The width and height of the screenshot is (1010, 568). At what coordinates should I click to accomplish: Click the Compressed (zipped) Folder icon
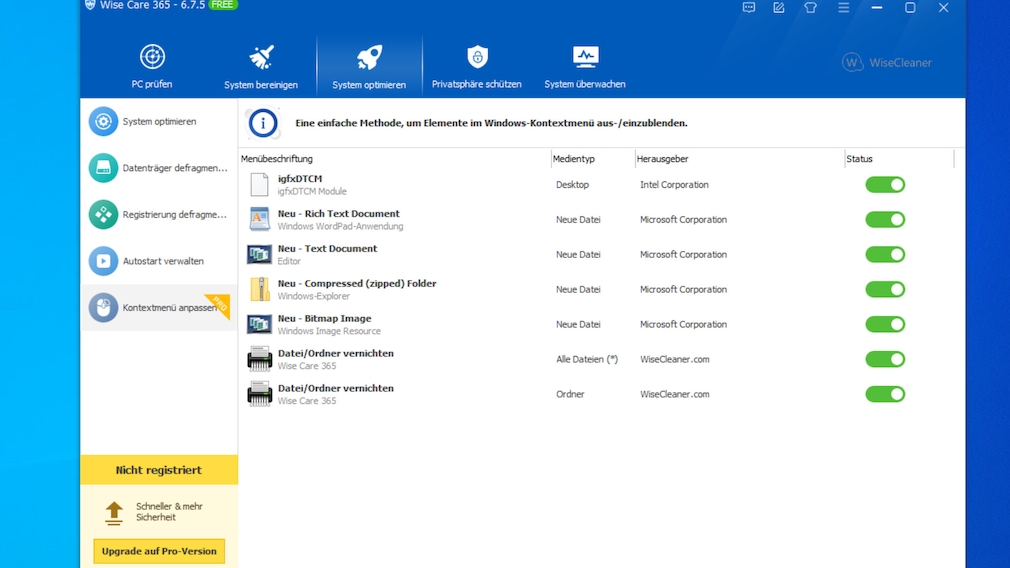pos(260,289)
